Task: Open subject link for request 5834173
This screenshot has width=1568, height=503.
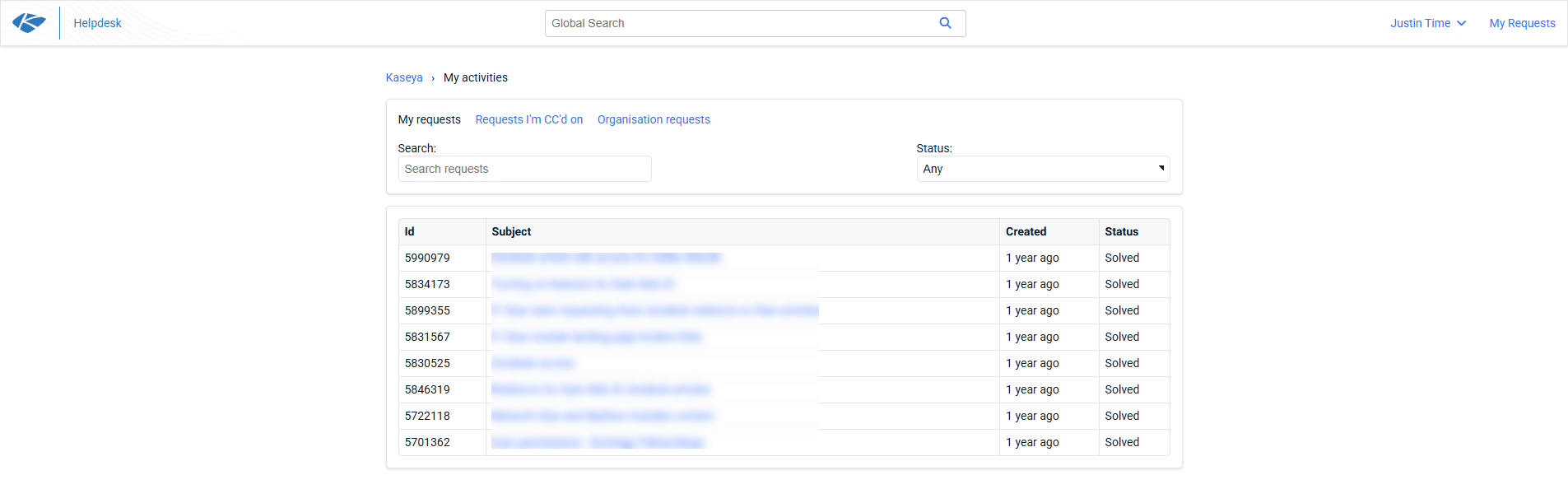Action: tap(582, 284)
